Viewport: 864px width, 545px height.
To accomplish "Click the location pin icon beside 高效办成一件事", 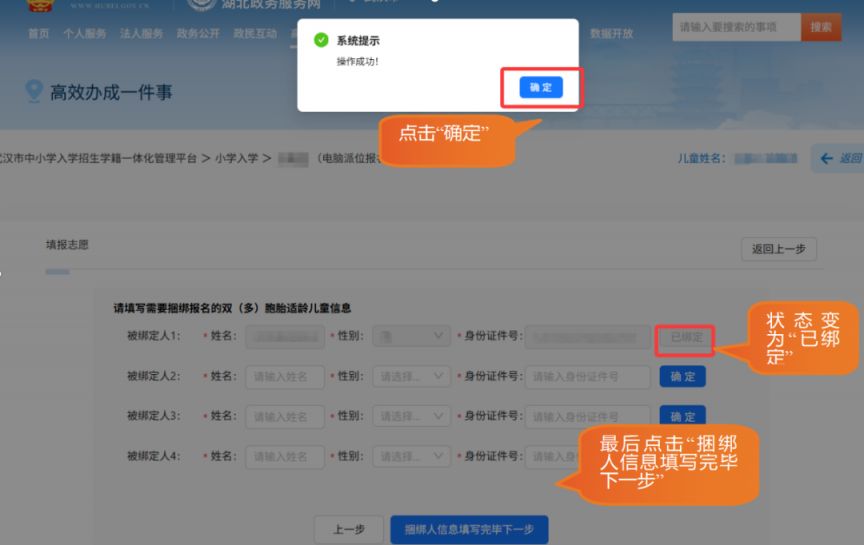I will (34, 91).
